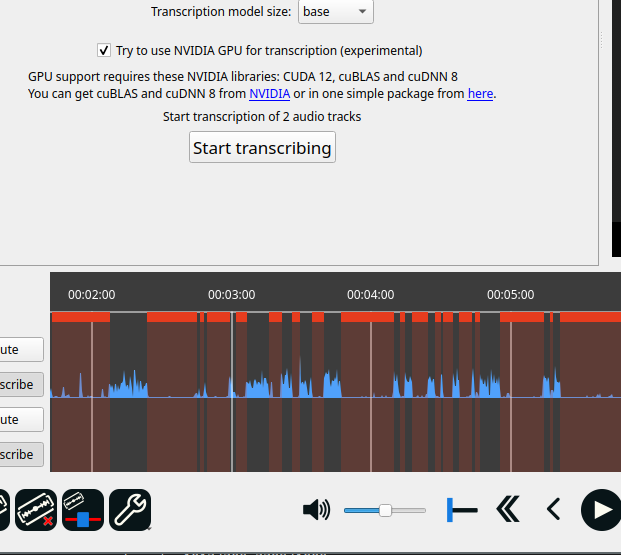Step back with the single chevron button
Screen dimensions: 621x555
tap(553, 510)
